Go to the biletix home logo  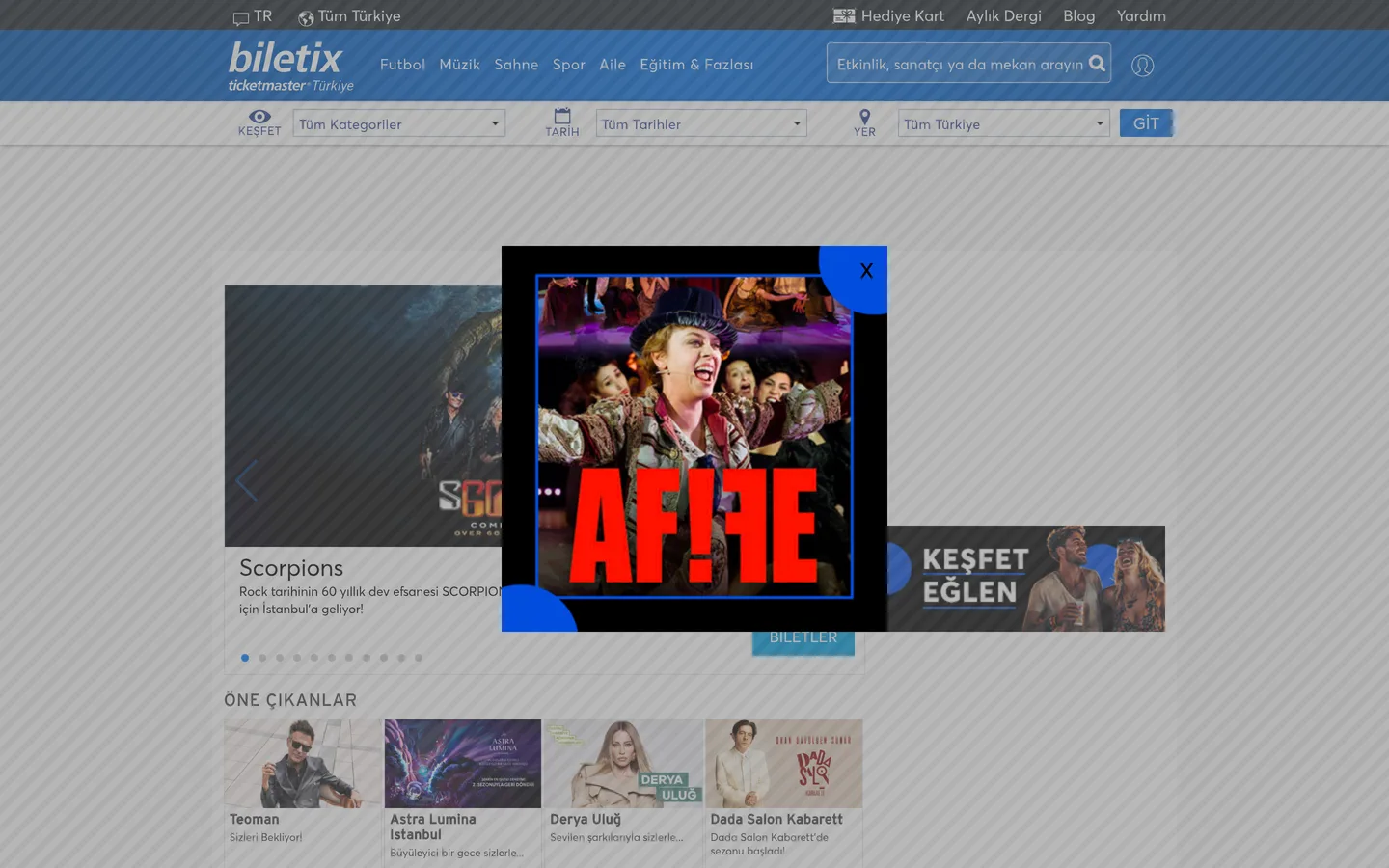[x=290, y=66]
